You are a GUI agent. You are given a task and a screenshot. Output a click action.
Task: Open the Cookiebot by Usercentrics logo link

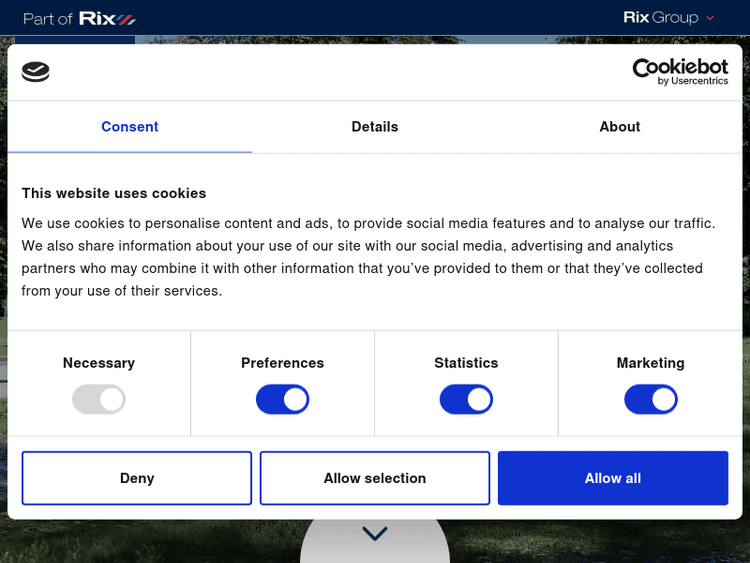680,71
